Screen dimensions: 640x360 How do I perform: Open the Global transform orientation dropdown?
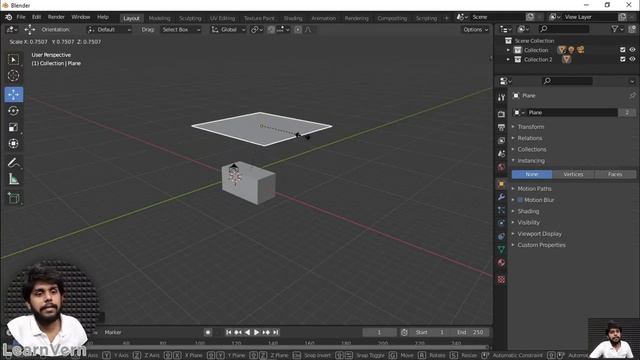228,29
